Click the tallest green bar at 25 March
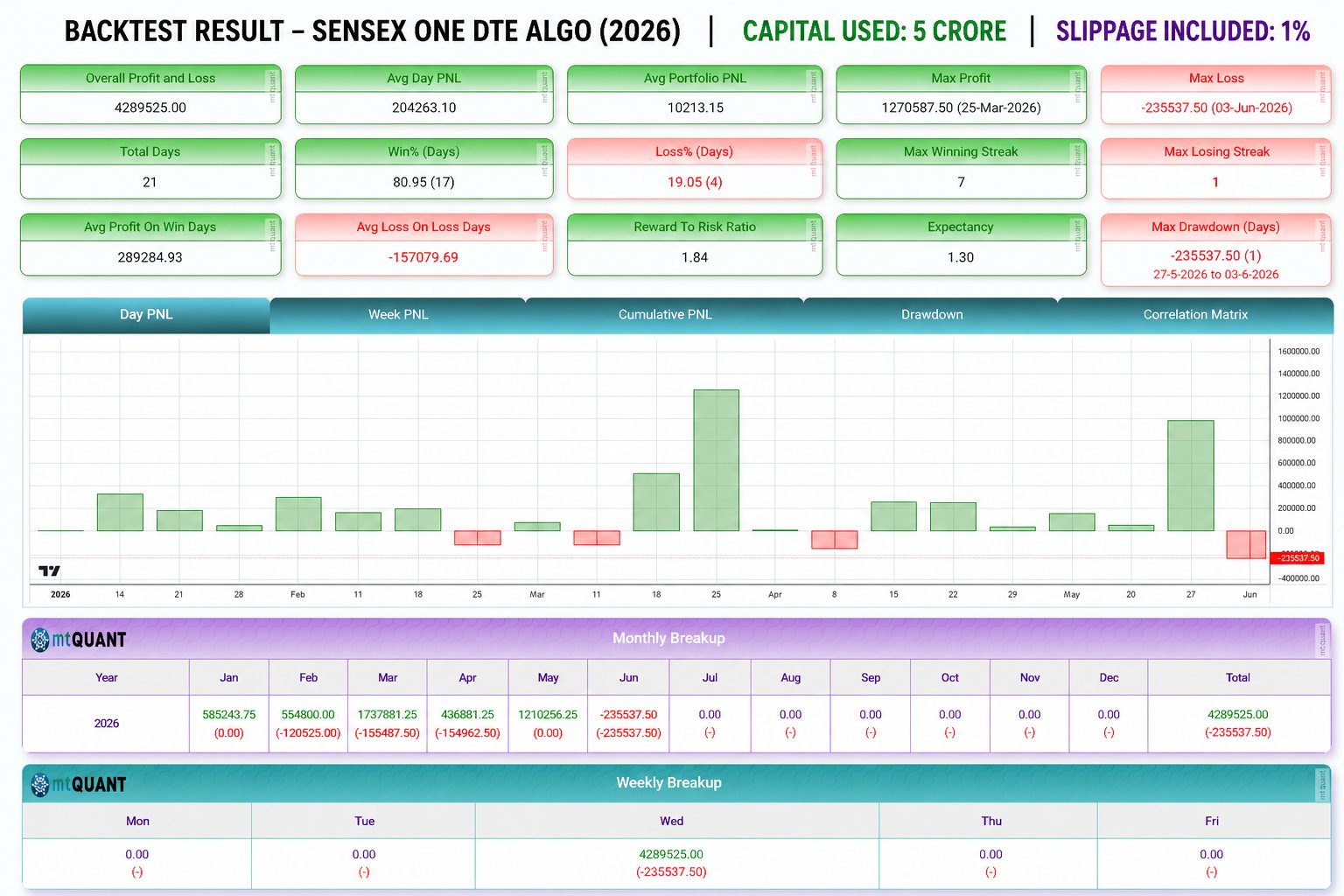This screenshot has width=1344, height=896. [x=716, y=460]
